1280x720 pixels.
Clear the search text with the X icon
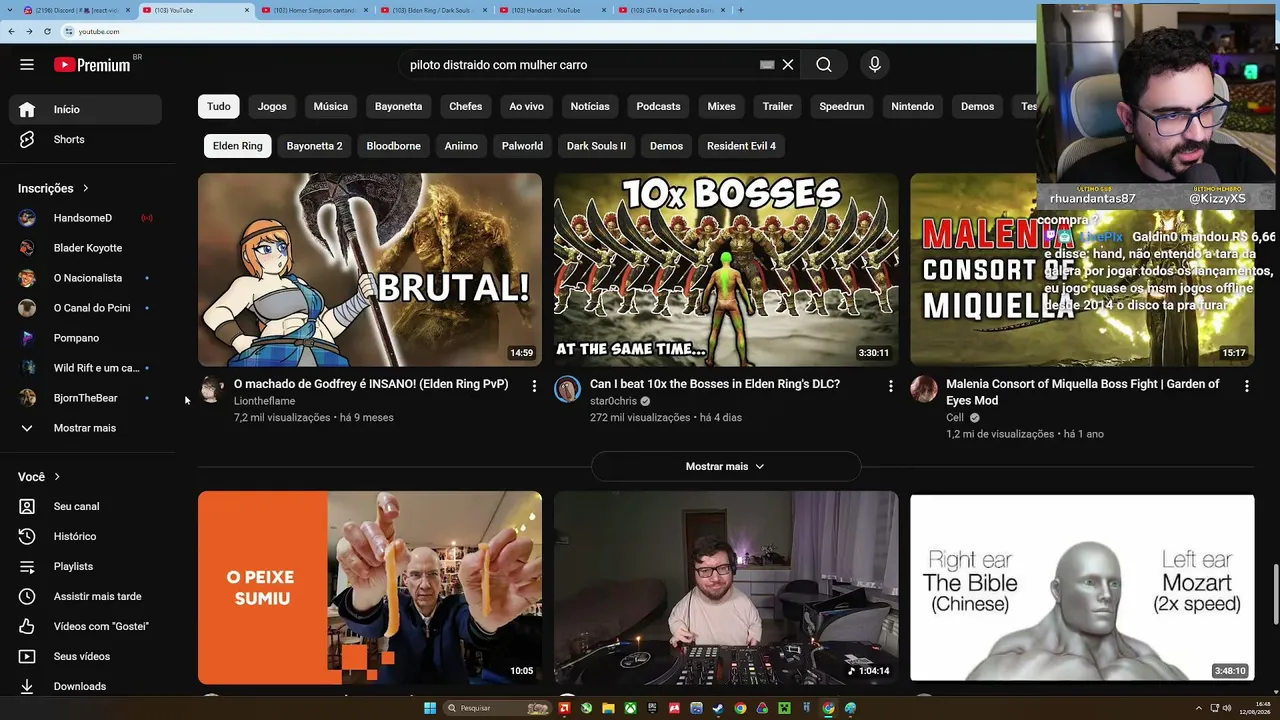click(788, 65)
